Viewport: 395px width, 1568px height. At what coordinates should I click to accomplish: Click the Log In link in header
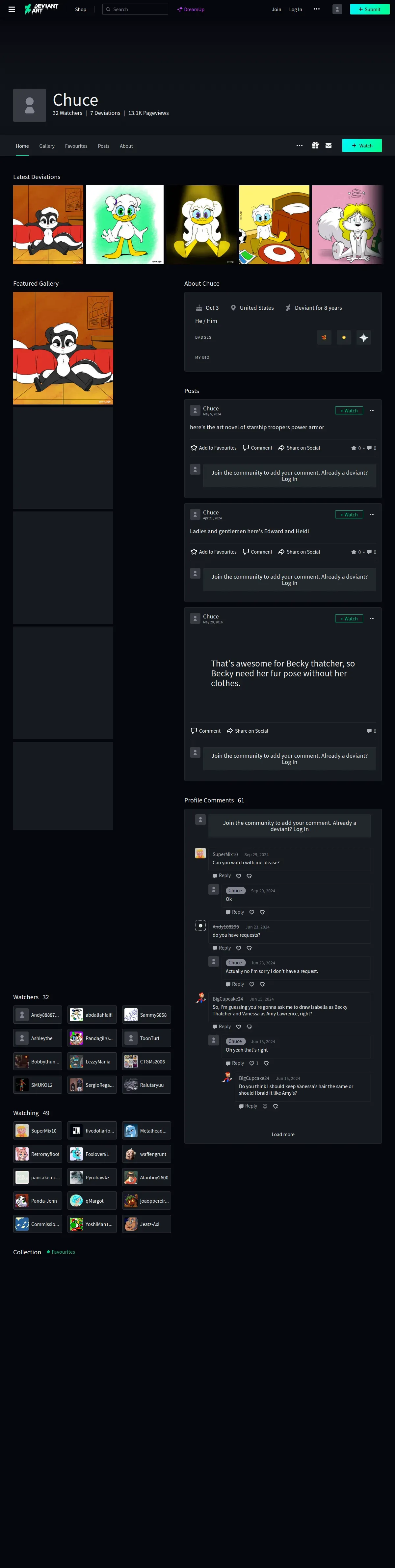click(x=295, y=9)
